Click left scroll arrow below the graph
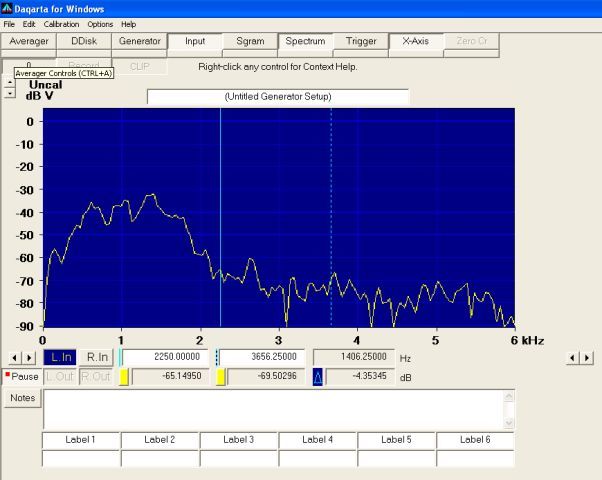This screenshot has height=480, width=602. (x=14, y=357)
